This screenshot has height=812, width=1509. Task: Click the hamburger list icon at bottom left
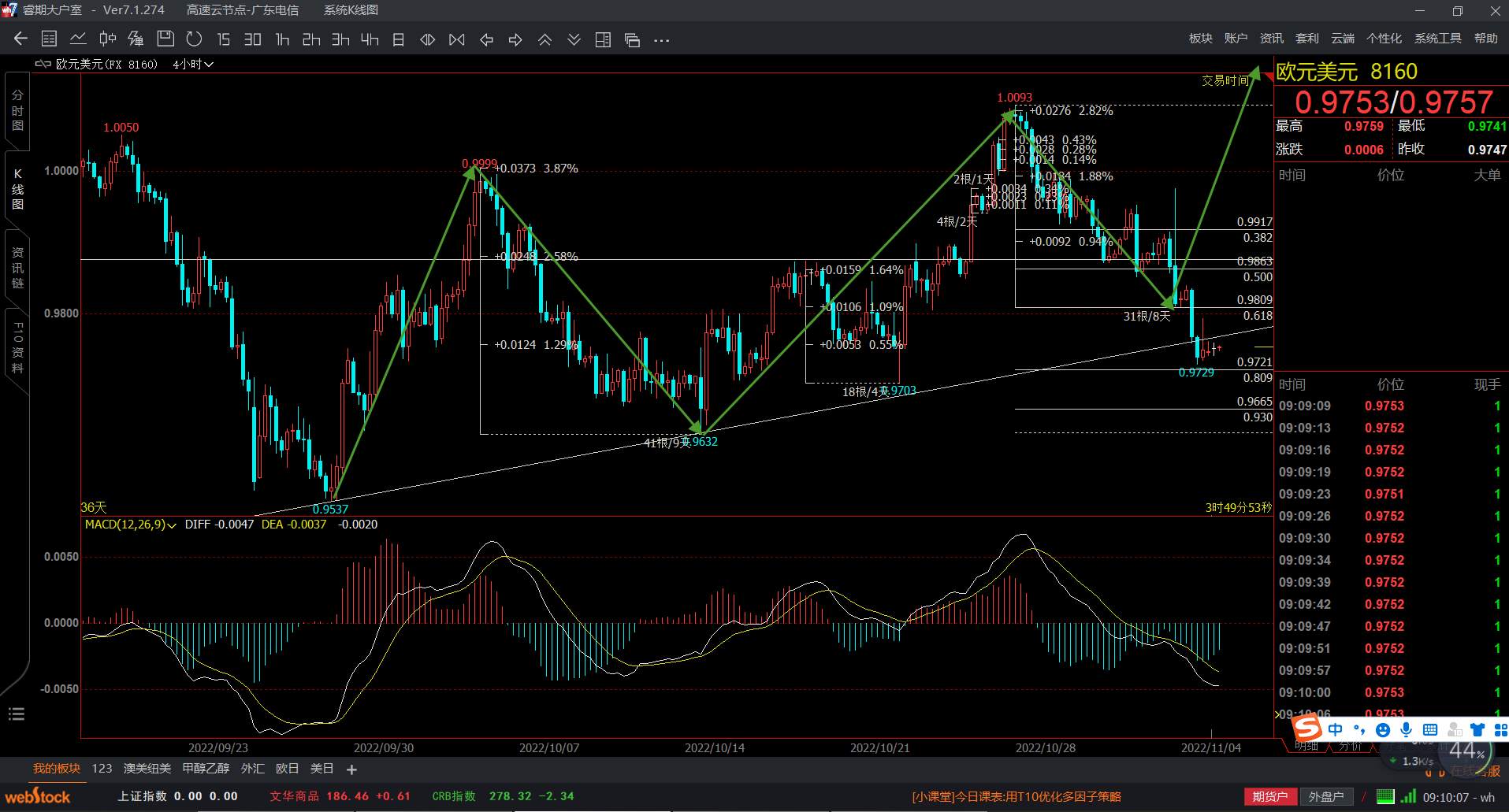point(17,714)
